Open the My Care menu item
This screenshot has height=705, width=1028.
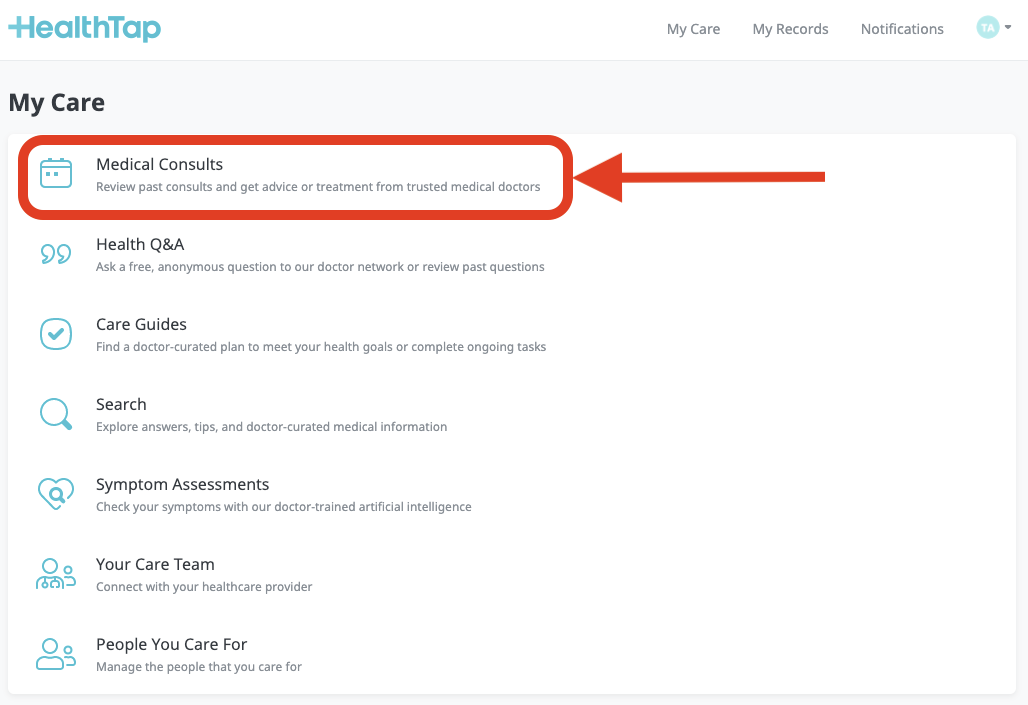tap(693, 29)
